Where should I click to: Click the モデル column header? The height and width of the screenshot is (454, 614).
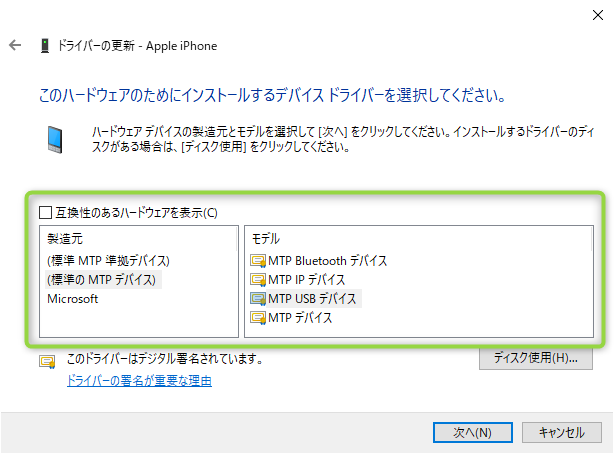[x=266, y=240]
